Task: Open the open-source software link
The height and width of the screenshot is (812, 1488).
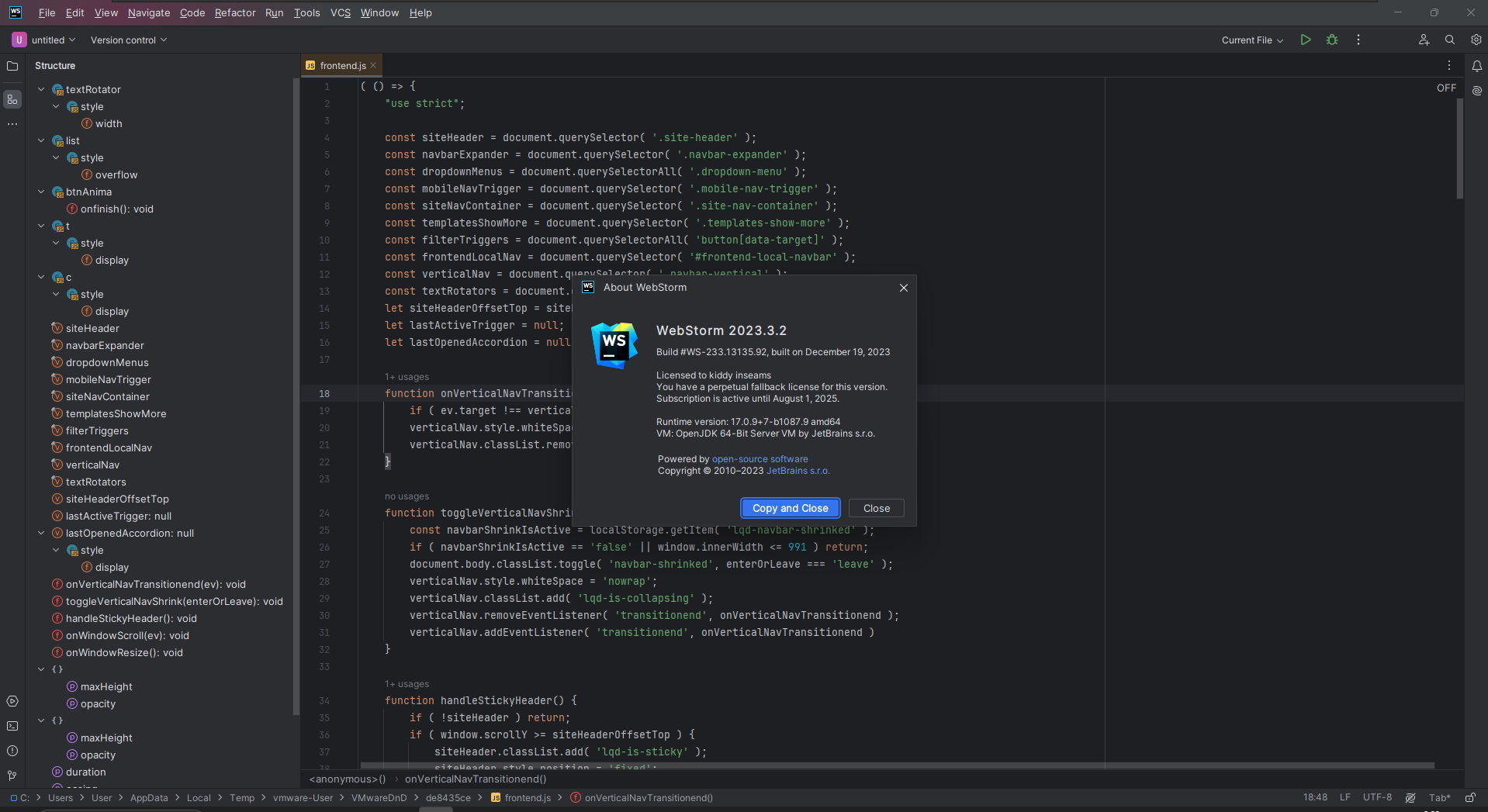Action: (760, 459)
